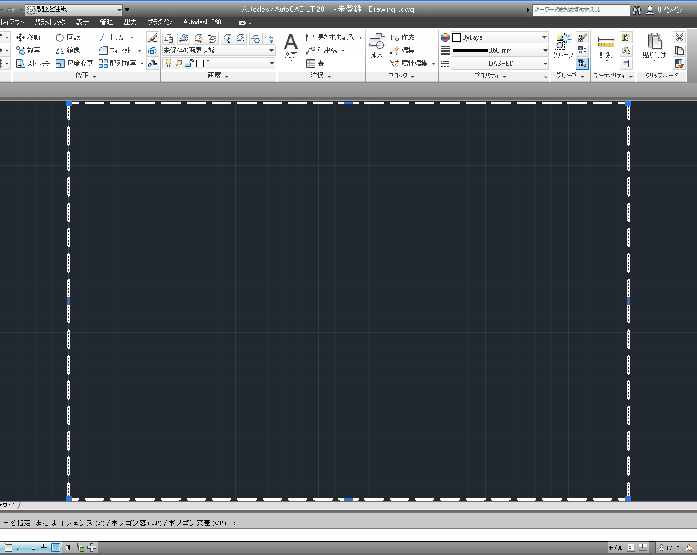Image resolution: width=697 pixels, height=555 pixels.
Task: Open Layer Properties manager icon
Action: coord(168,39)
